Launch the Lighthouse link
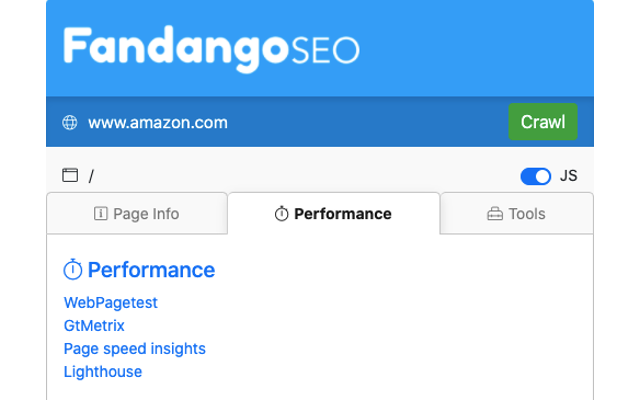The image size is (640, 400). pos(103,371)
